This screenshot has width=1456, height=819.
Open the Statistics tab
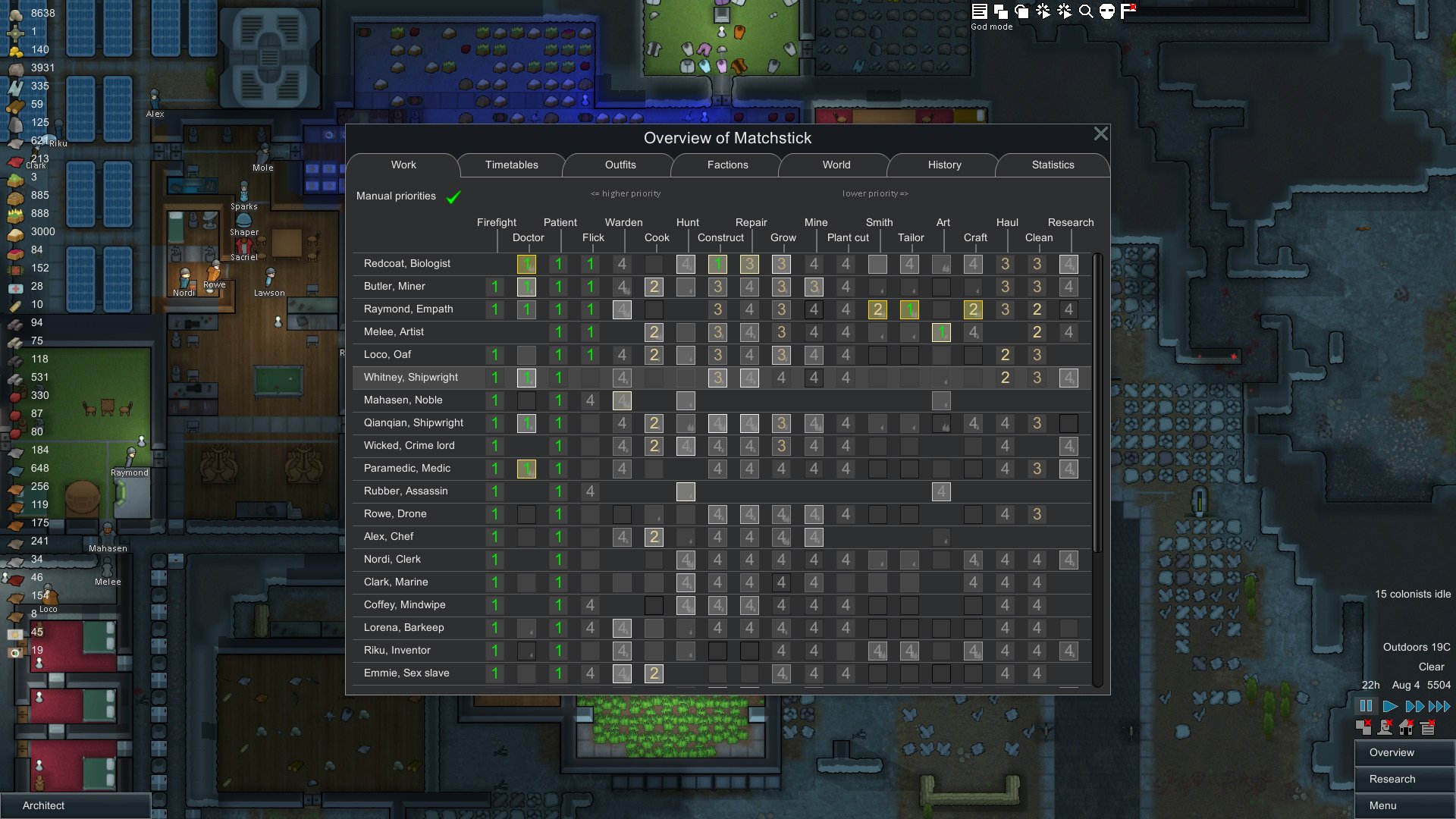(x=1051, y=164)
